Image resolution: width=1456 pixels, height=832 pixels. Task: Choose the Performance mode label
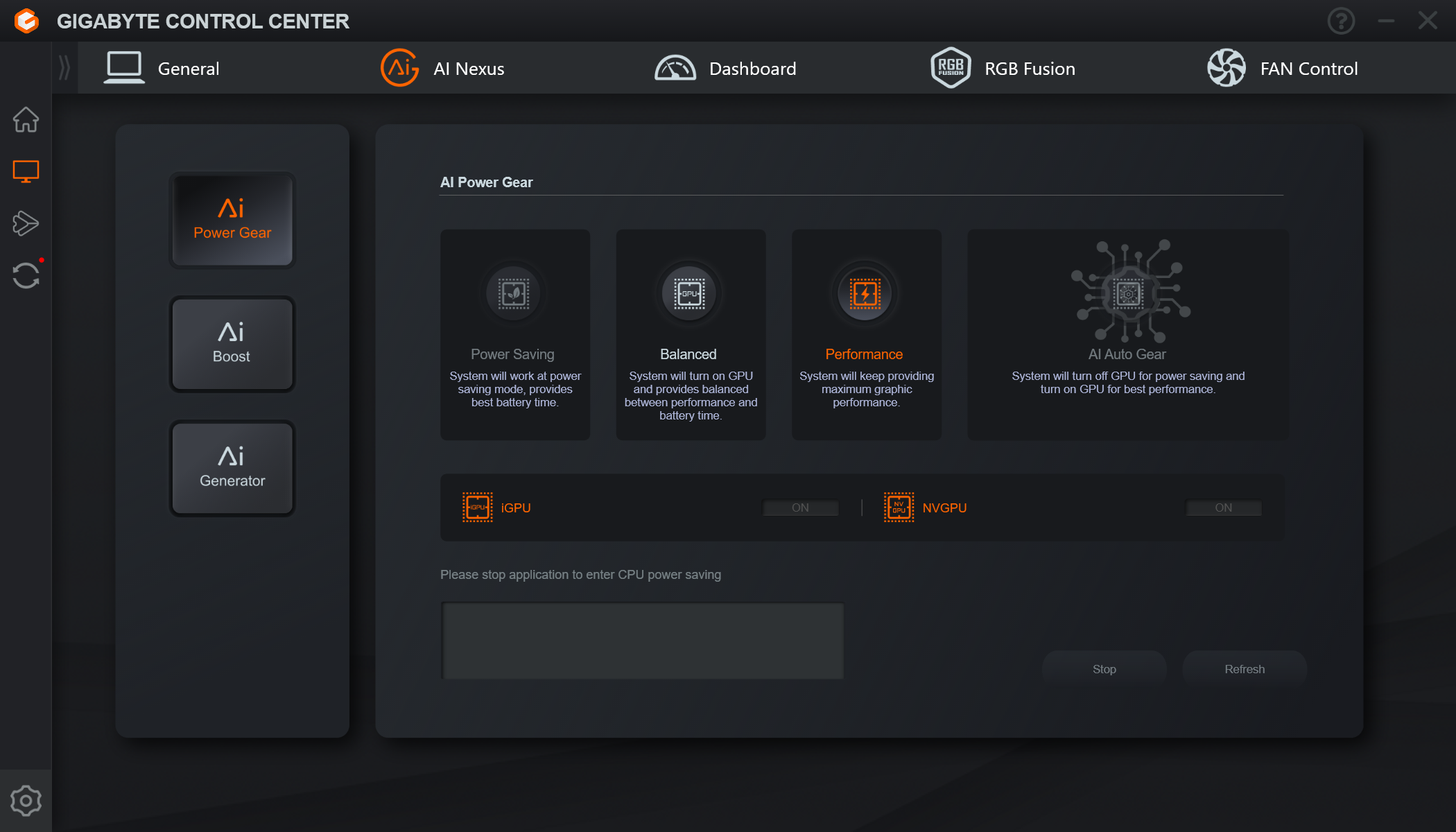[x=864, y=354]
